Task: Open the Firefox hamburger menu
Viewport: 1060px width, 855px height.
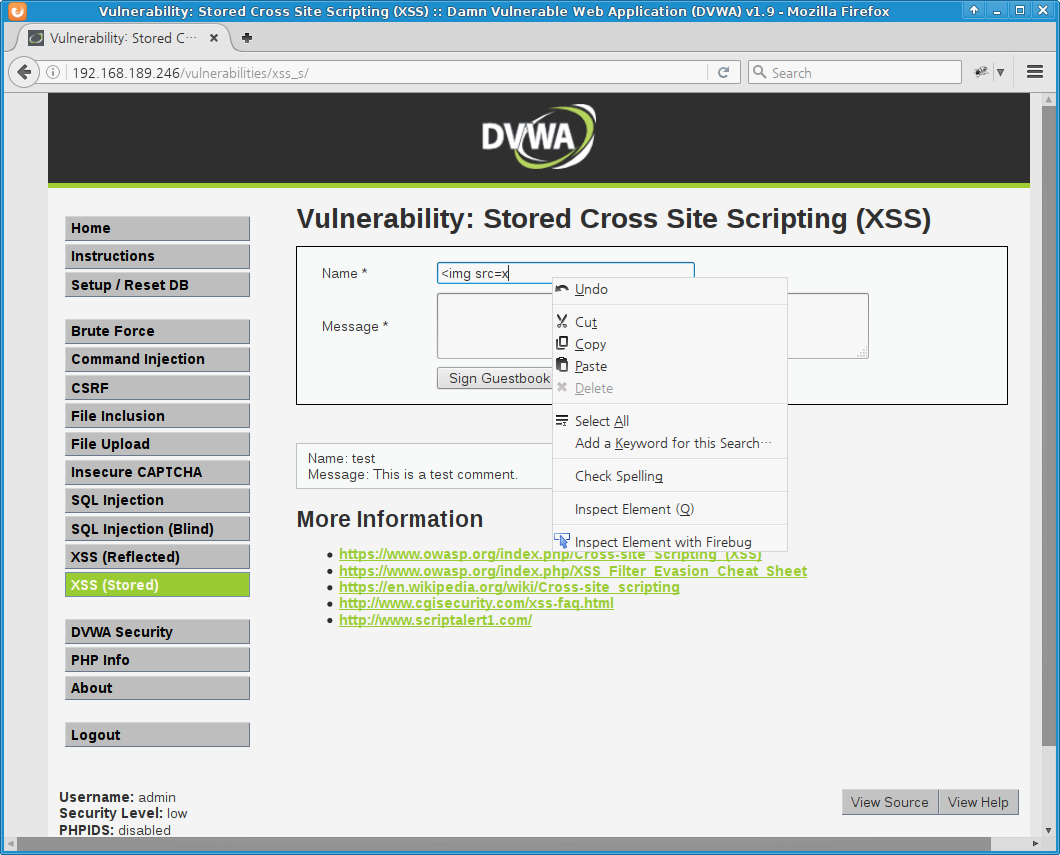Action: [x=1034, y=72]
